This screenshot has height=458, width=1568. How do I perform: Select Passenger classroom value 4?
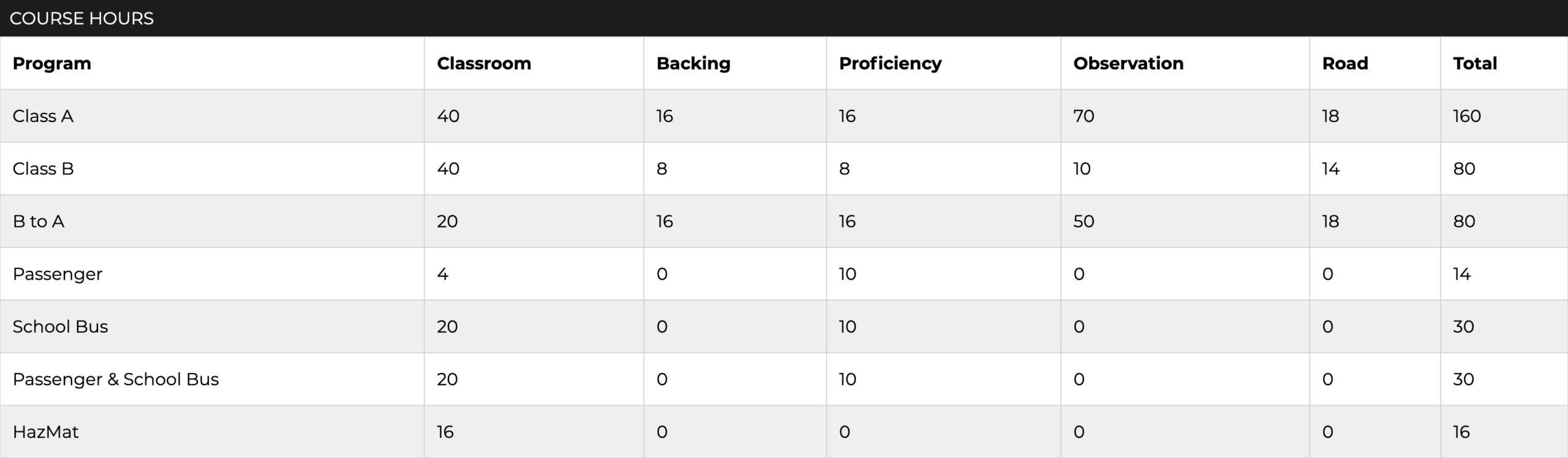443,274
